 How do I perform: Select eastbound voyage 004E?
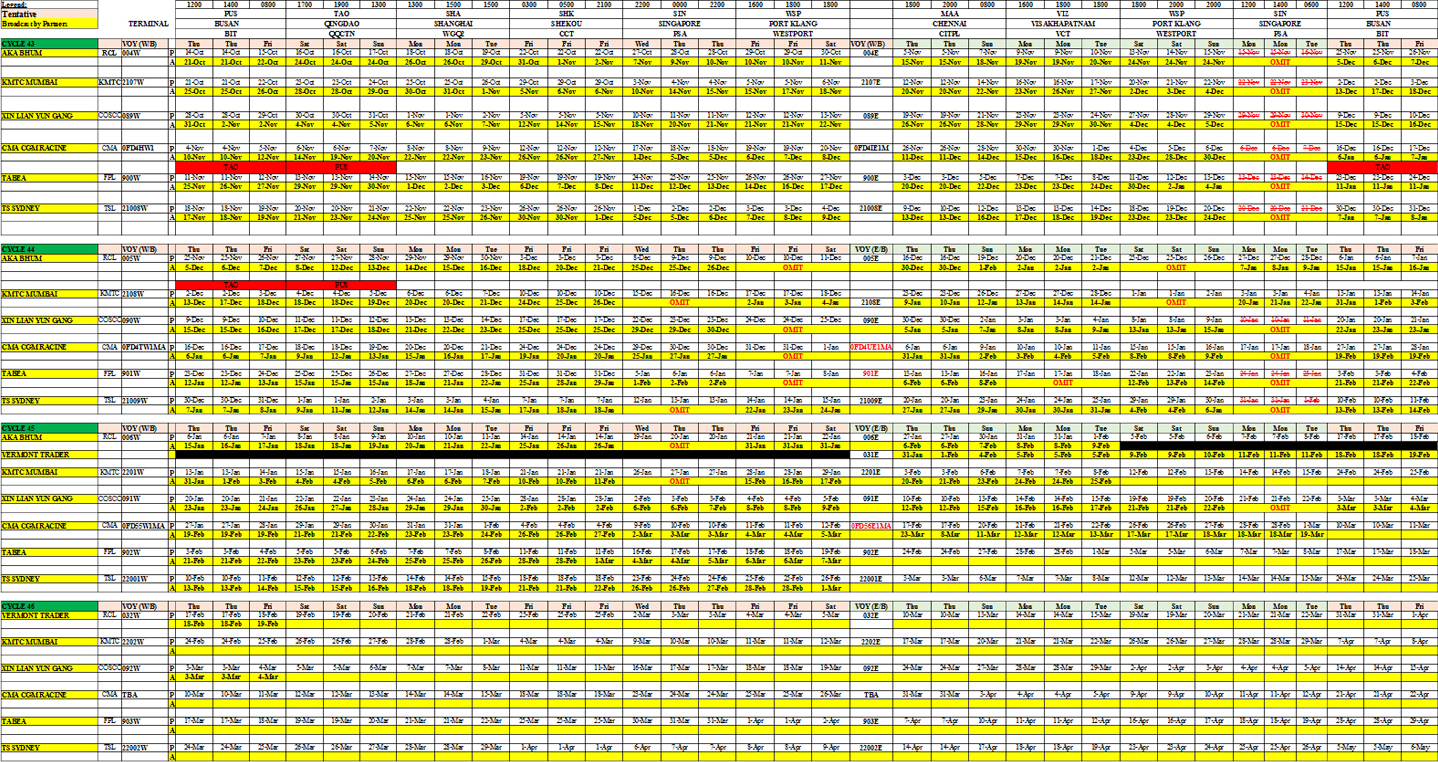[871, 53]
